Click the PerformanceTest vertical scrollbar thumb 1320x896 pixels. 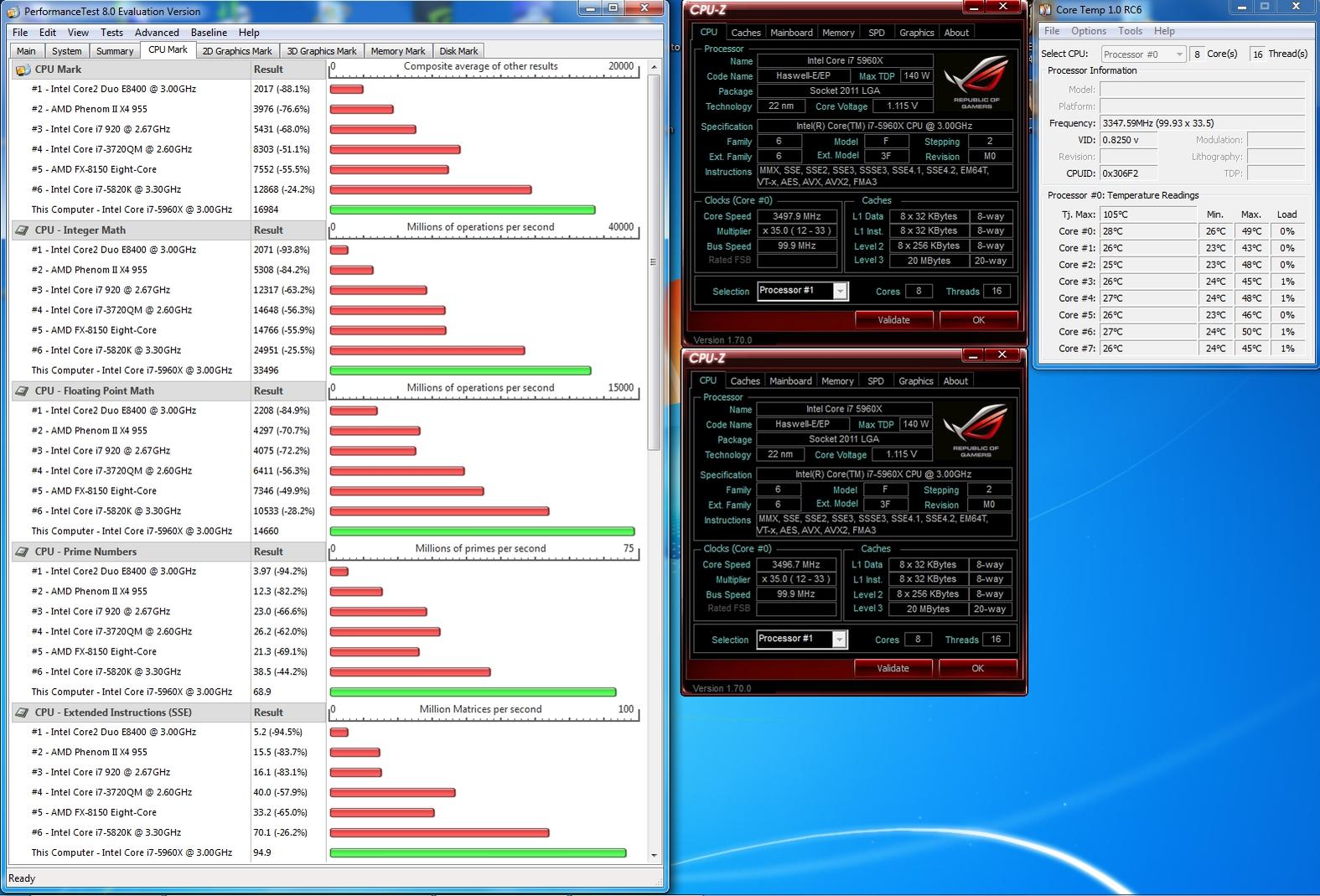point(654,262)
